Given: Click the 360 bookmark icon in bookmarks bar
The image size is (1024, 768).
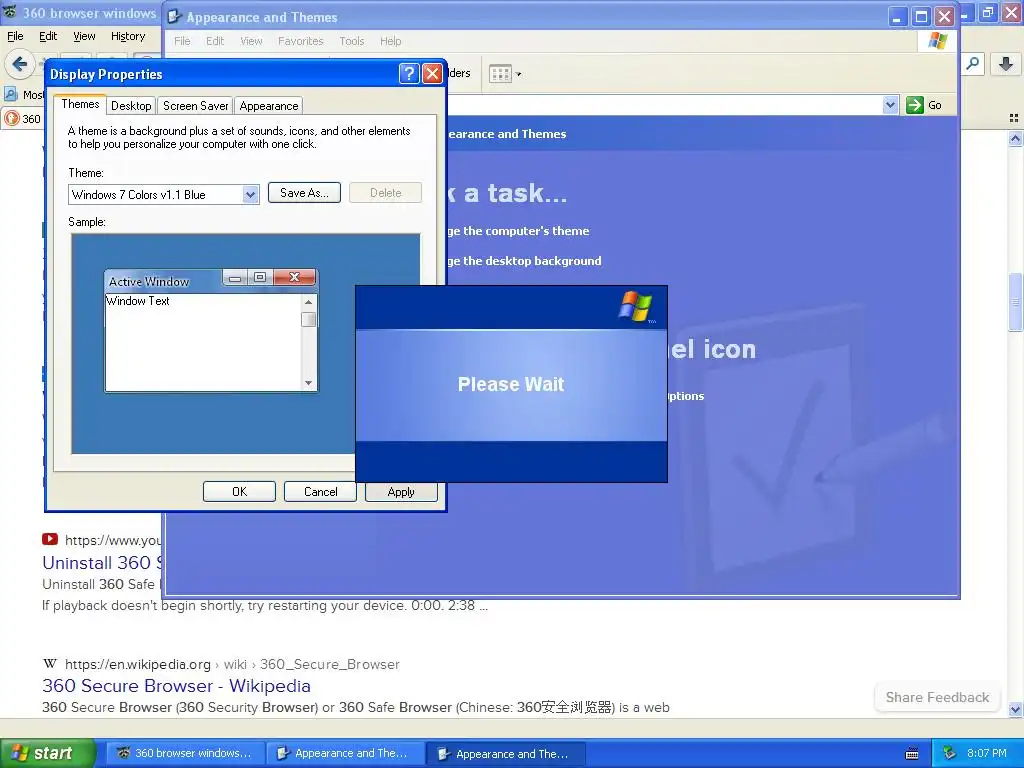Looking at the screenshot, I should (x=11, y=118).
